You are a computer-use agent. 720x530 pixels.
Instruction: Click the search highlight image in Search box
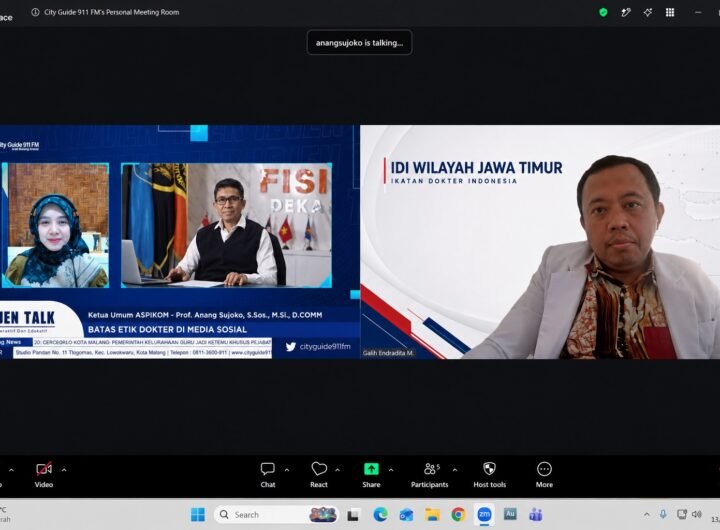pyautogui.click(x=323, y=515)
